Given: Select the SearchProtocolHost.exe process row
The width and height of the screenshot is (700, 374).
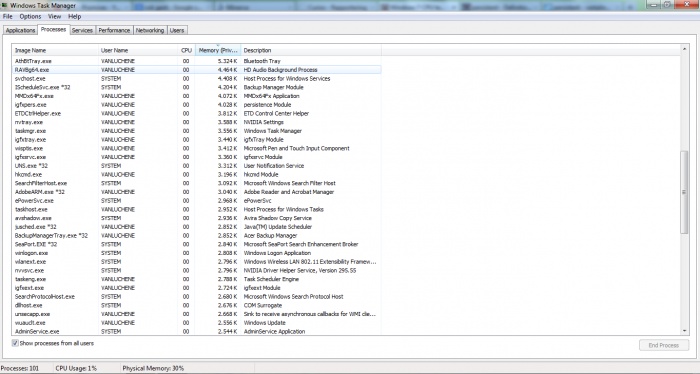Looking at the screenshot, I should point(197,296).
